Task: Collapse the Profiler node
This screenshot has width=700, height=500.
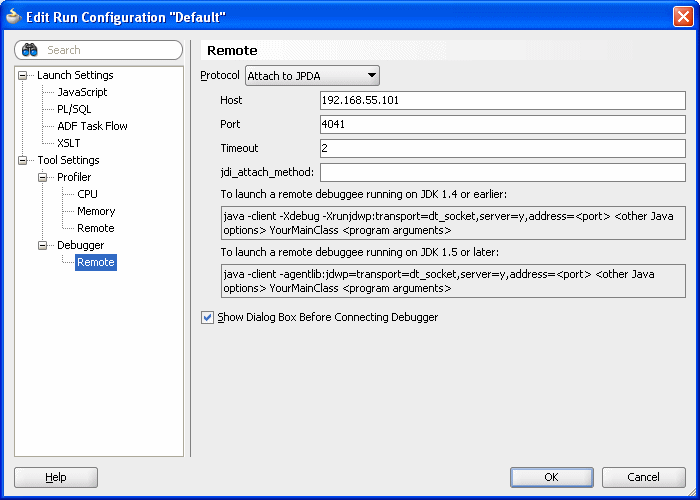Action: click(x=42, y=177)
